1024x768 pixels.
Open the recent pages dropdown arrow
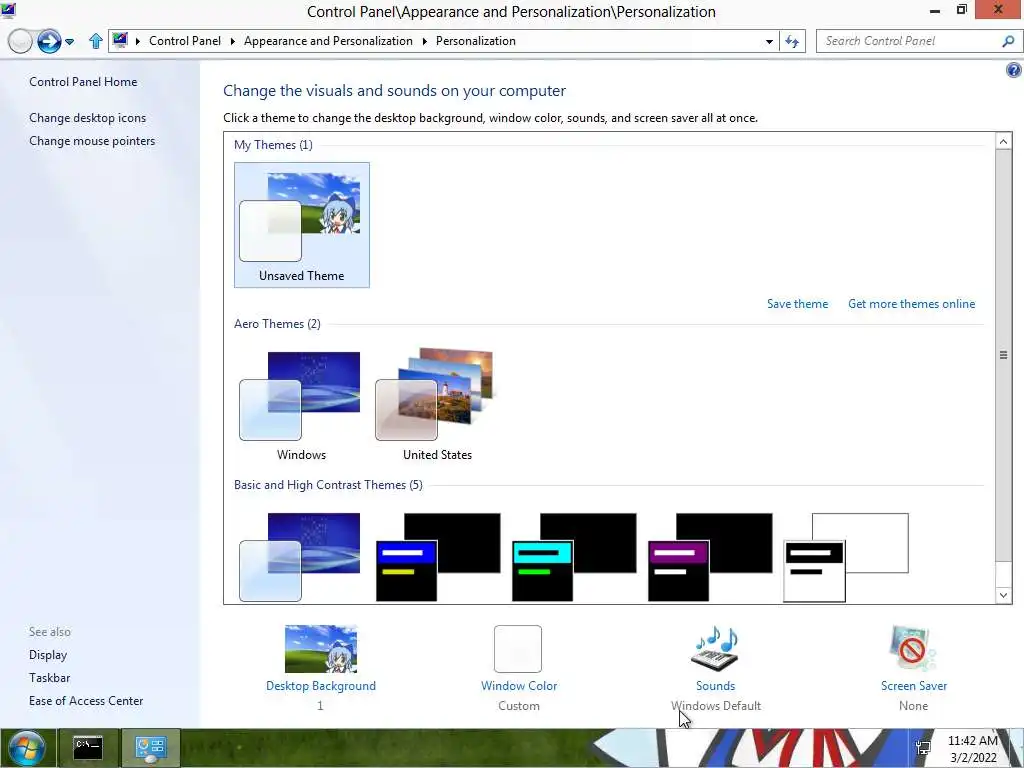tap(69, 42)
